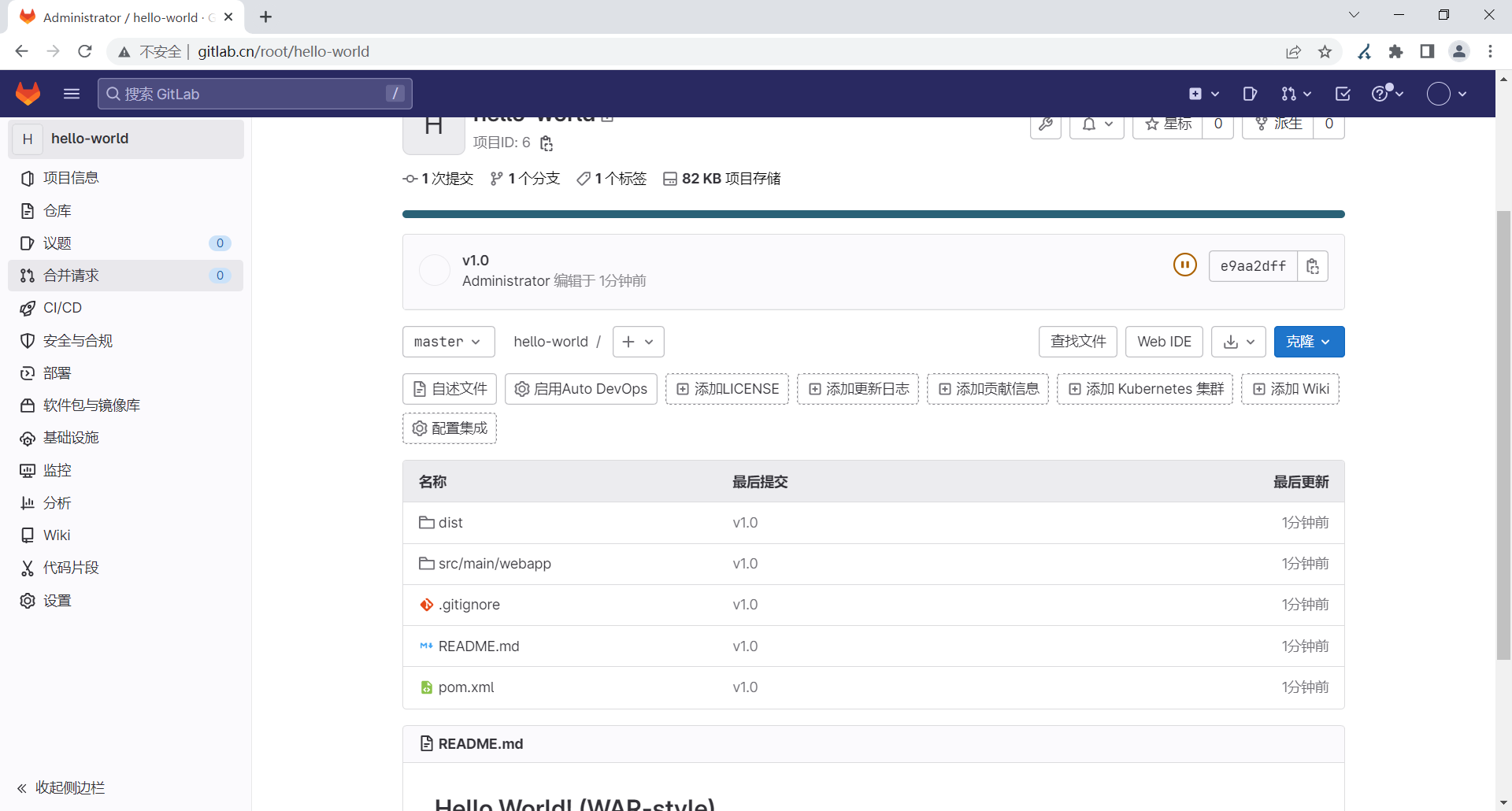Image resolution: width=1512 pixels, height=811 pixels.
Task: Click 添加 Kubernetes 集群 button
Action: click(x=1145, y=389)
